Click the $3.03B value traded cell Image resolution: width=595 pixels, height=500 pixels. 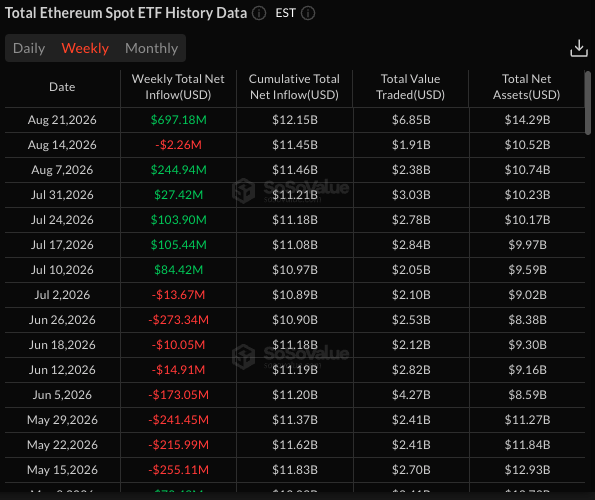pyautogui.click(x=411, y=195)
